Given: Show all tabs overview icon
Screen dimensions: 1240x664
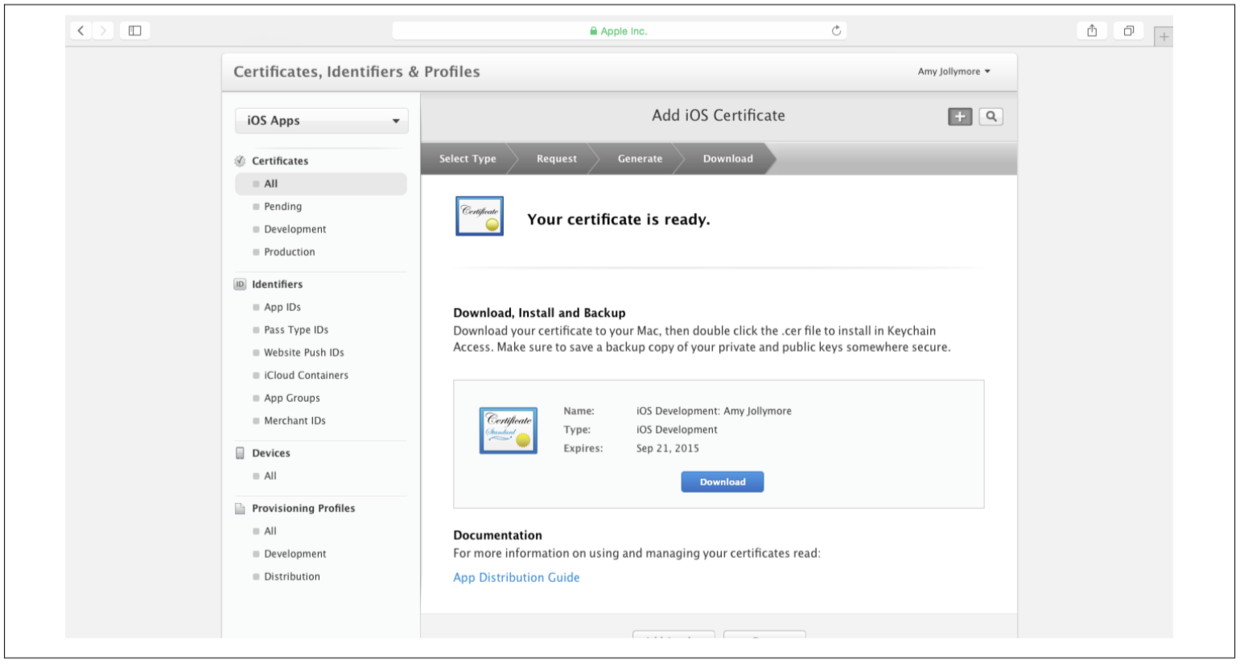Looking at the screenshot, I should coord(1128,31).
